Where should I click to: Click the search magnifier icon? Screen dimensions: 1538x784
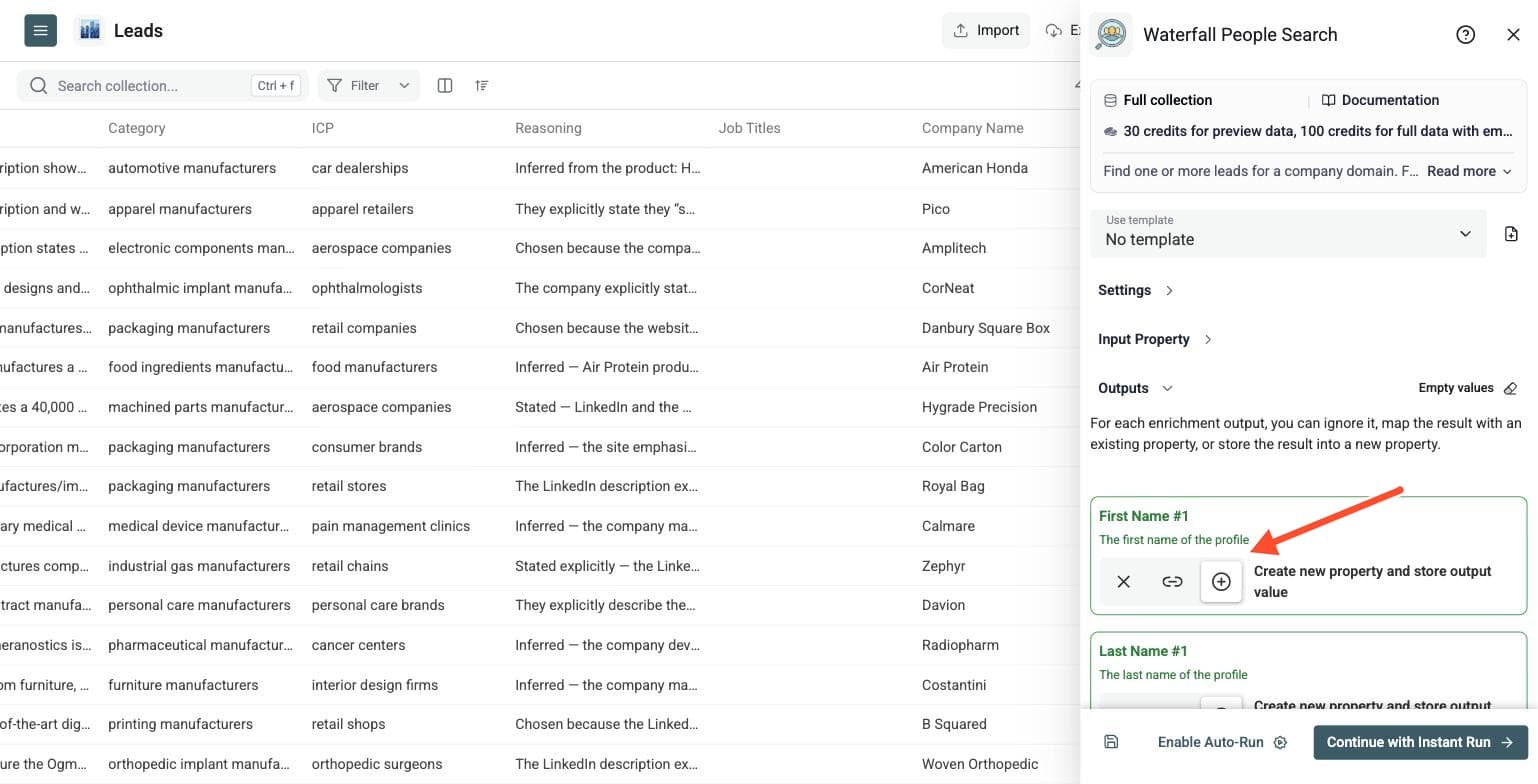[x=39, y=86]
